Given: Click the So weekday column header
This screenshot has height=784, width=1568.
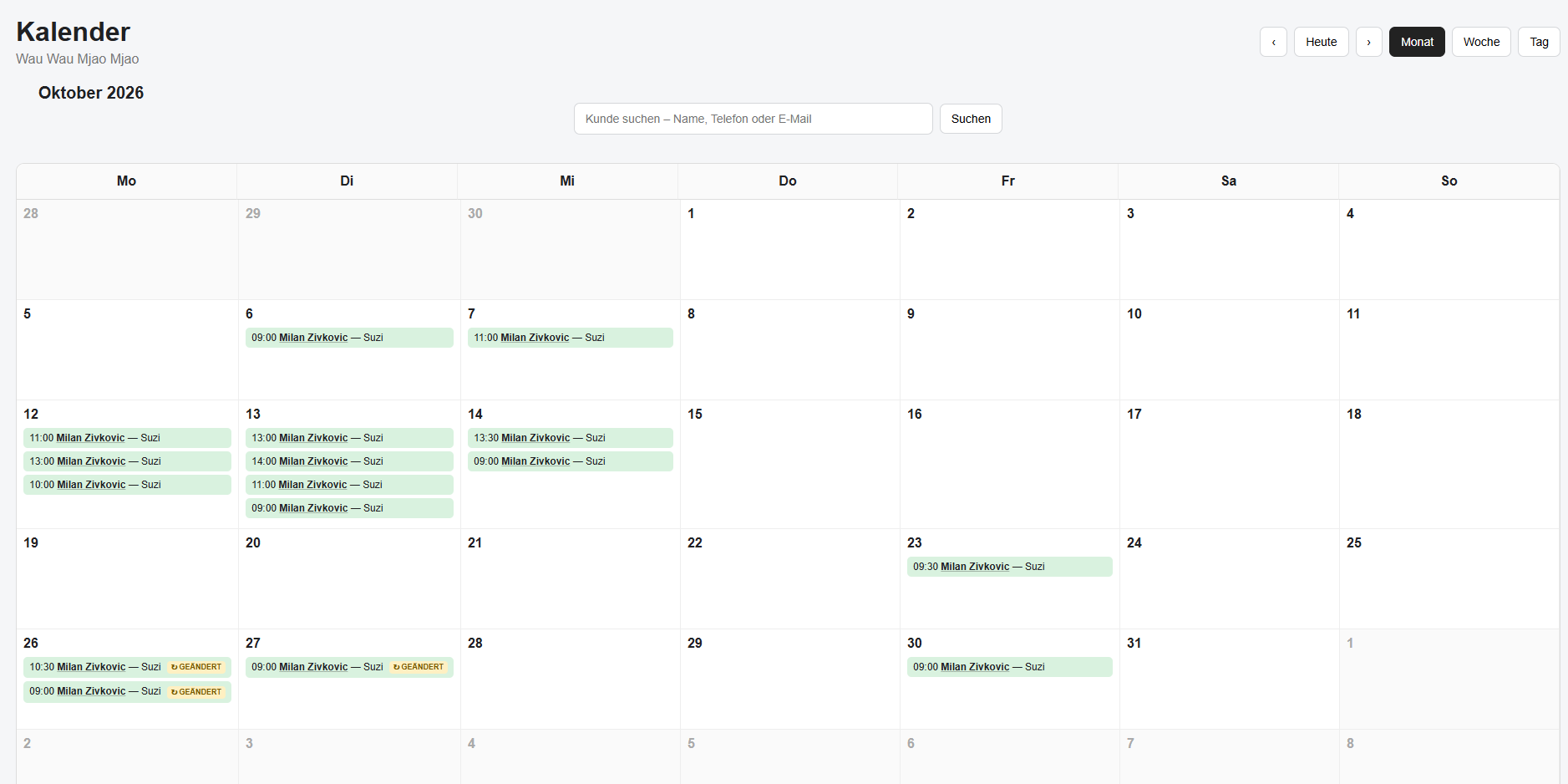Looking at the screenshot, I should (x=1449, y=181).
